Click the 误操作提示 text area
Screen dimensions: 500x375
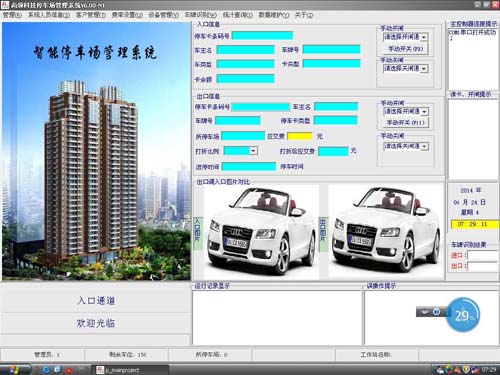tap(432, 318)
